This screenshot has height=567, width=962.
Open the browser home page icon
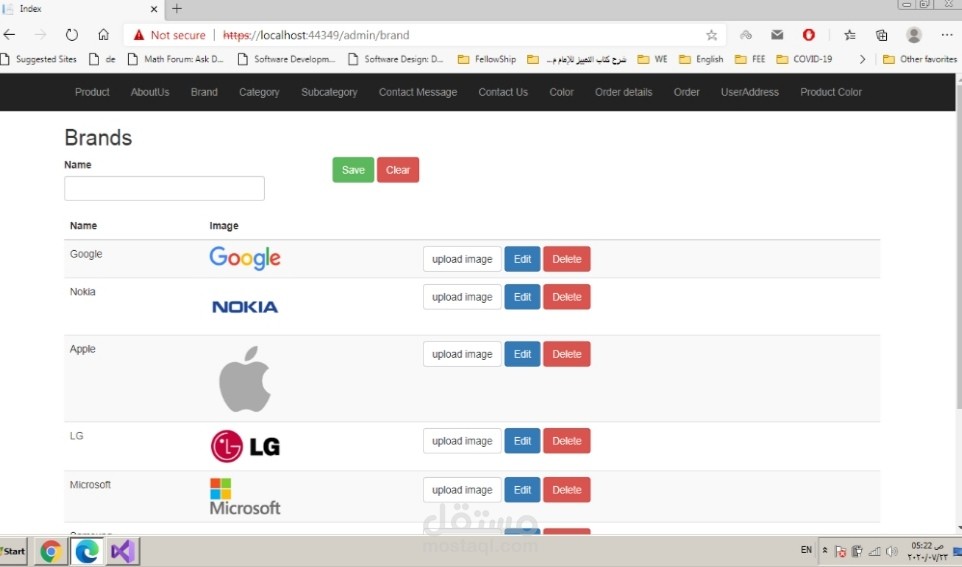click(104, 35)
